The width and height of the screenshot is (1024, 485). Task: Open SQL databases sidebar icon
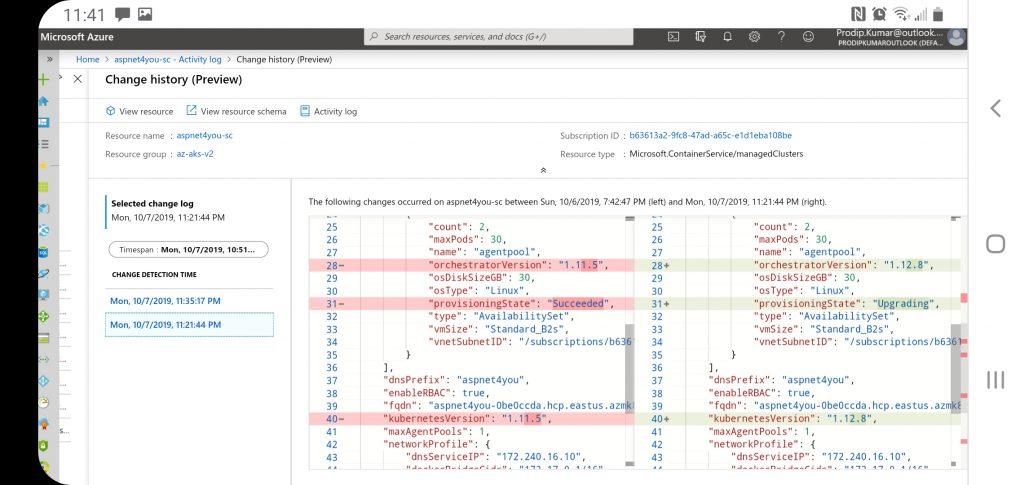44,252
